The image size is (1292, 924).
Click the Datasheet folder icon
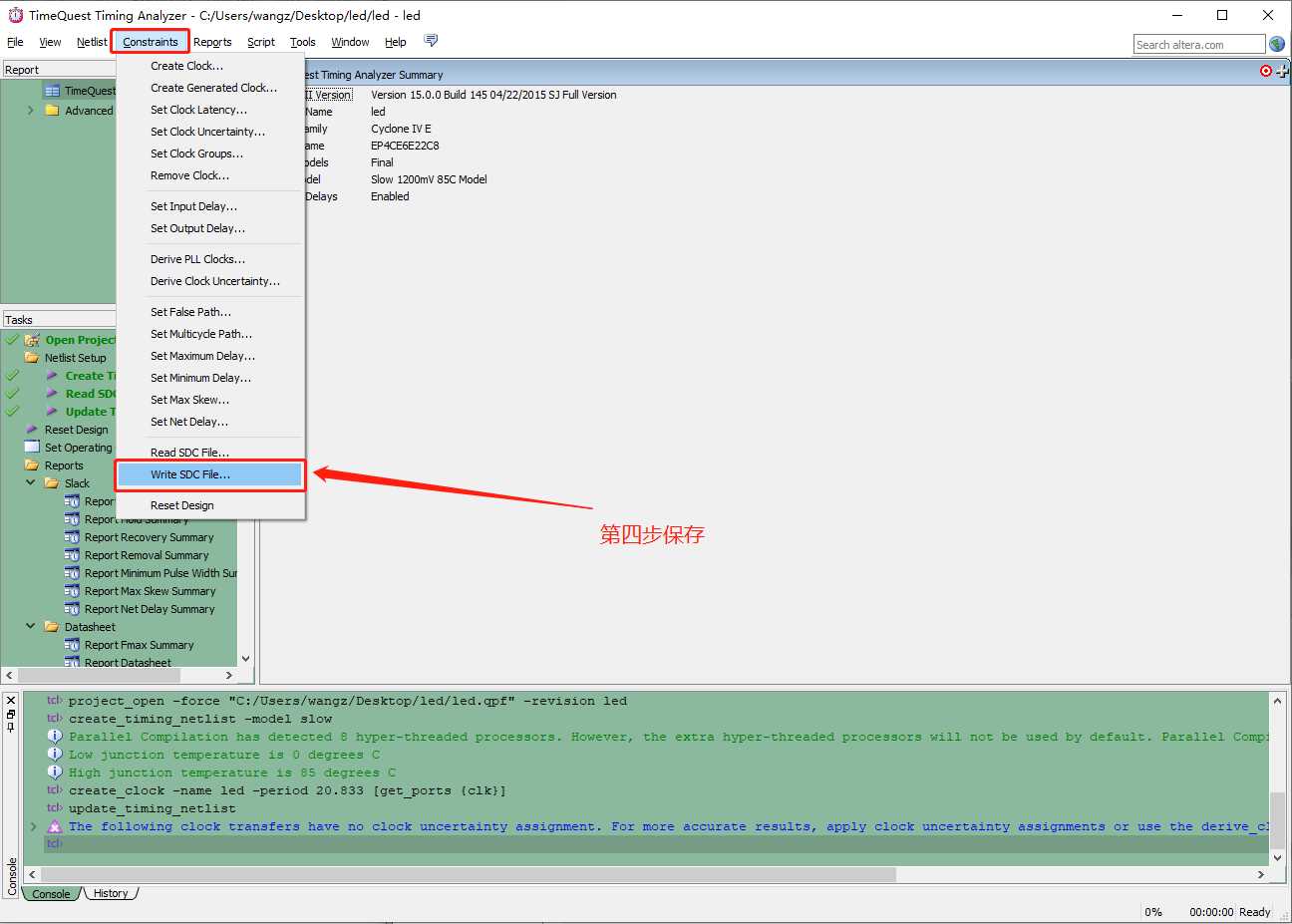point(52,627)
